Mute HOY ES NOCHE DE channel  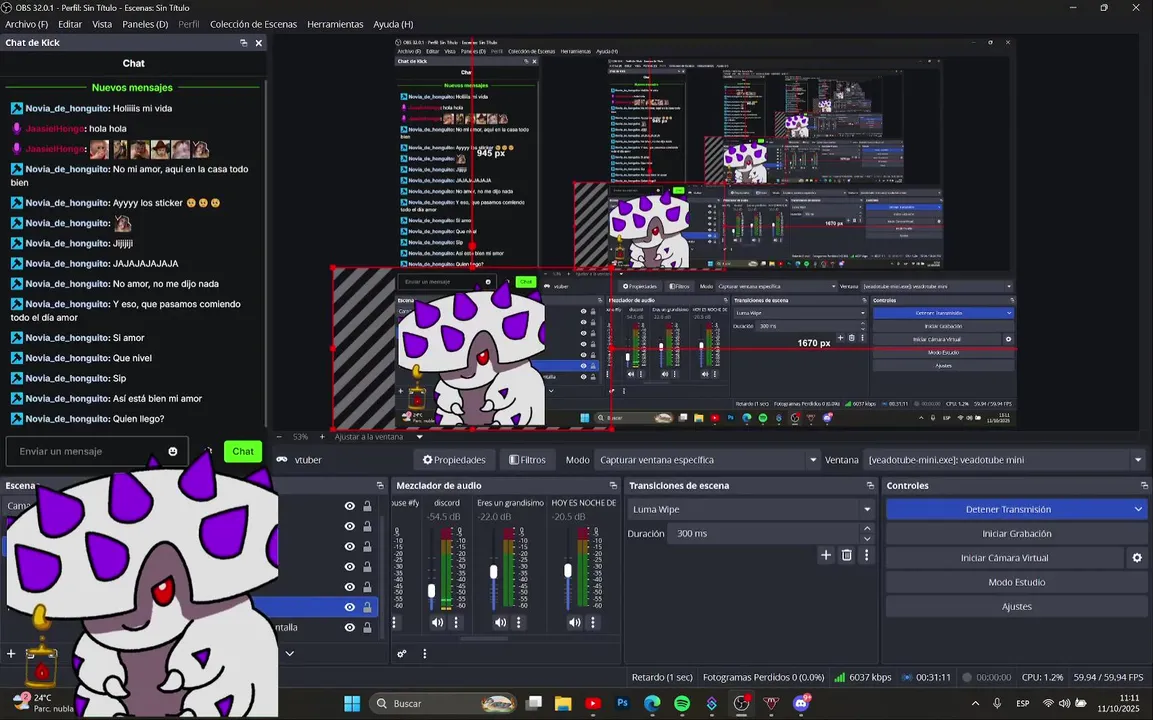(x=574, y=622)
